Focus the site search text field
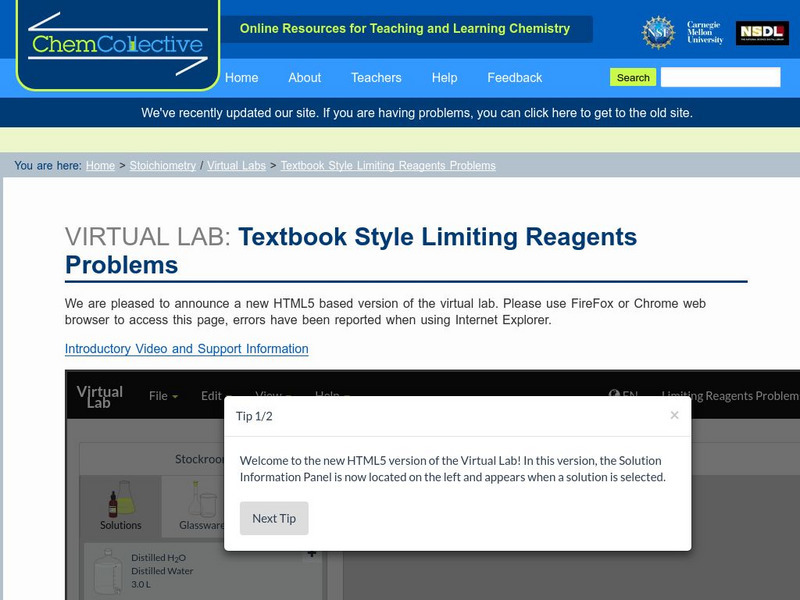This screenshot has height=600, width=800. (720, 77)
